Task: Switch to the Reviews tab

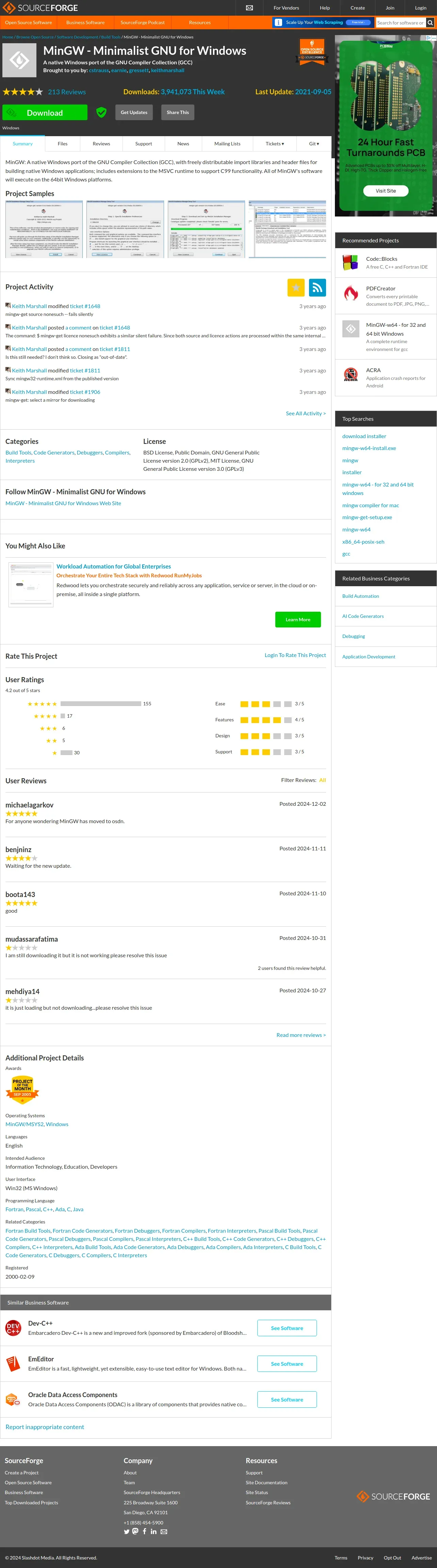Action: (x=101, y=144)
